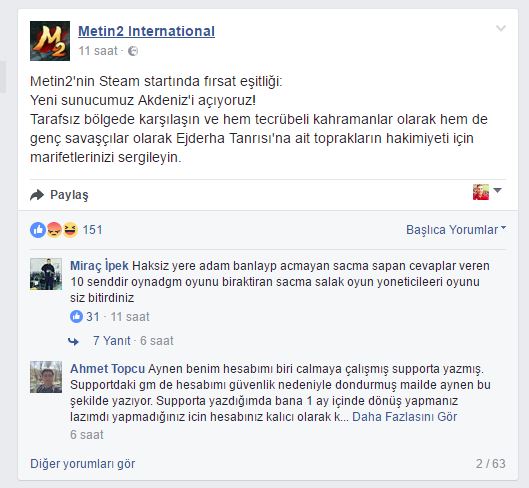529x488 pixels.
Task: Open the 151 reactions count
Action: (x=92, y=230)
